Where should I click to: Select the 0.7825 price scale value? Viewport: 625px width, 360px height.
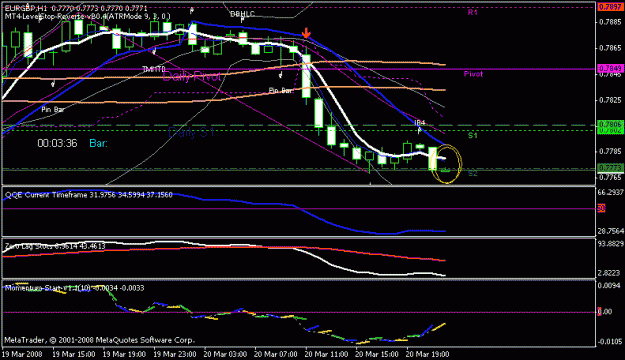tap(611, 100)
